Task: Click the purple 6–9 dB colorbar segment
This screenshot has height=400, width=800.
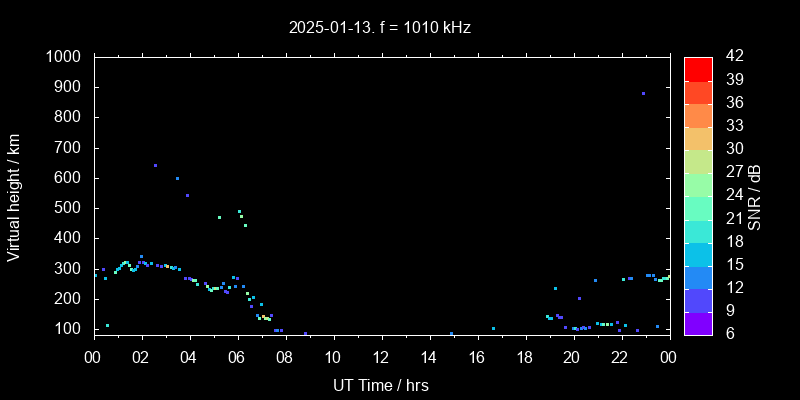Action: click(x=698, y=322)
